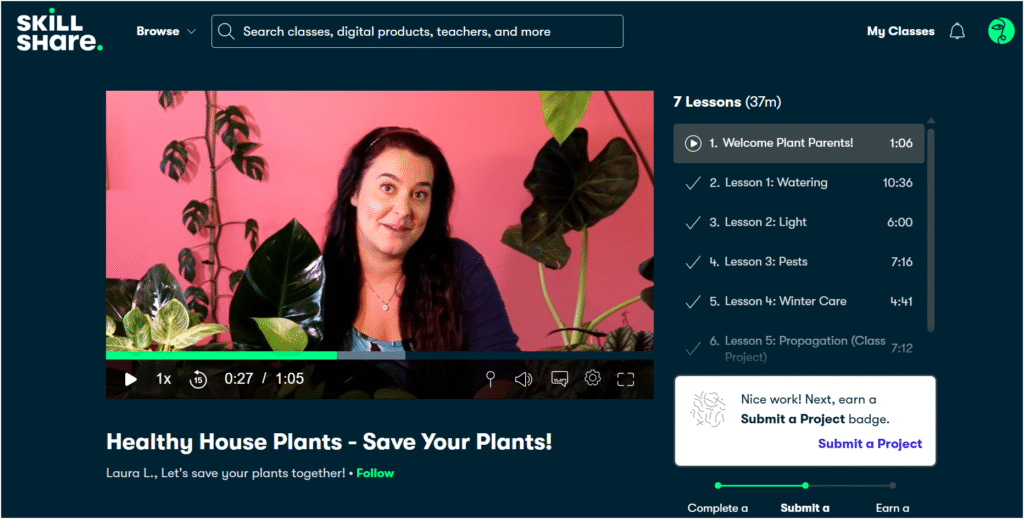Toggle completion check for Lesson 3: Pests
Screen dimensions: 1024x519
click(x=693, y=262)
